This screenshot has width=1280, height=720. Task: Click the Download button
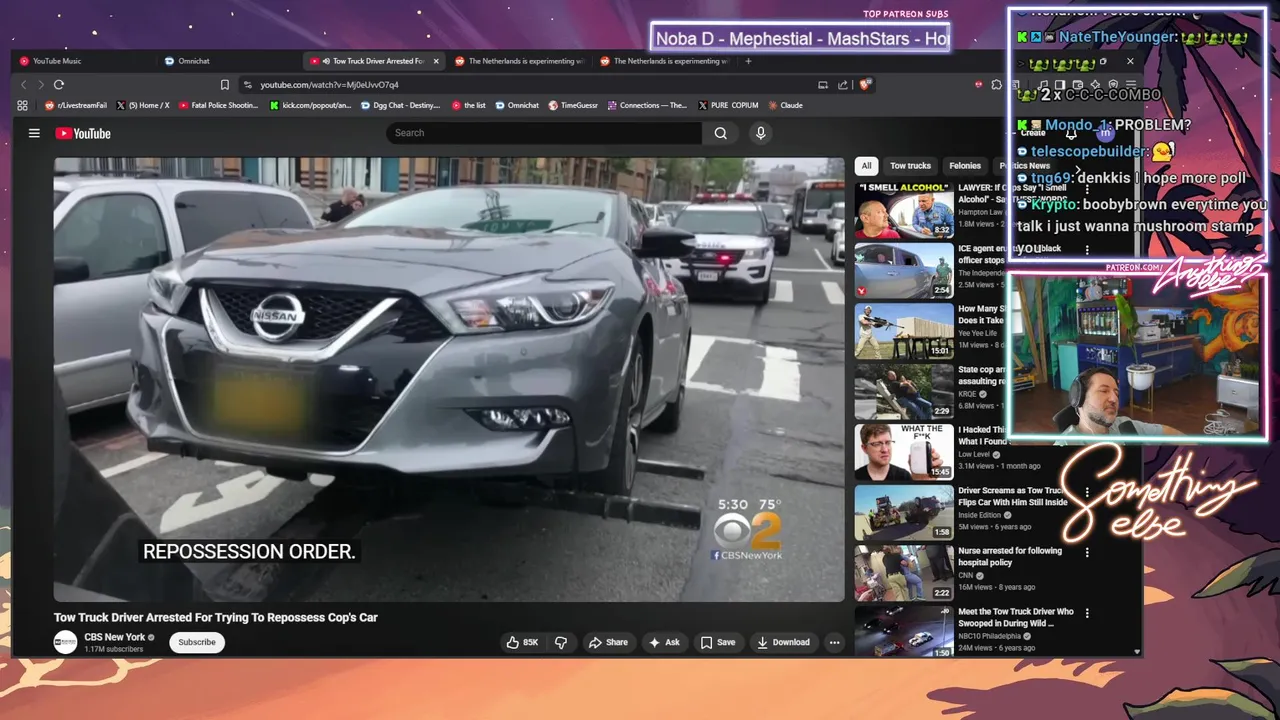(783, 642)
